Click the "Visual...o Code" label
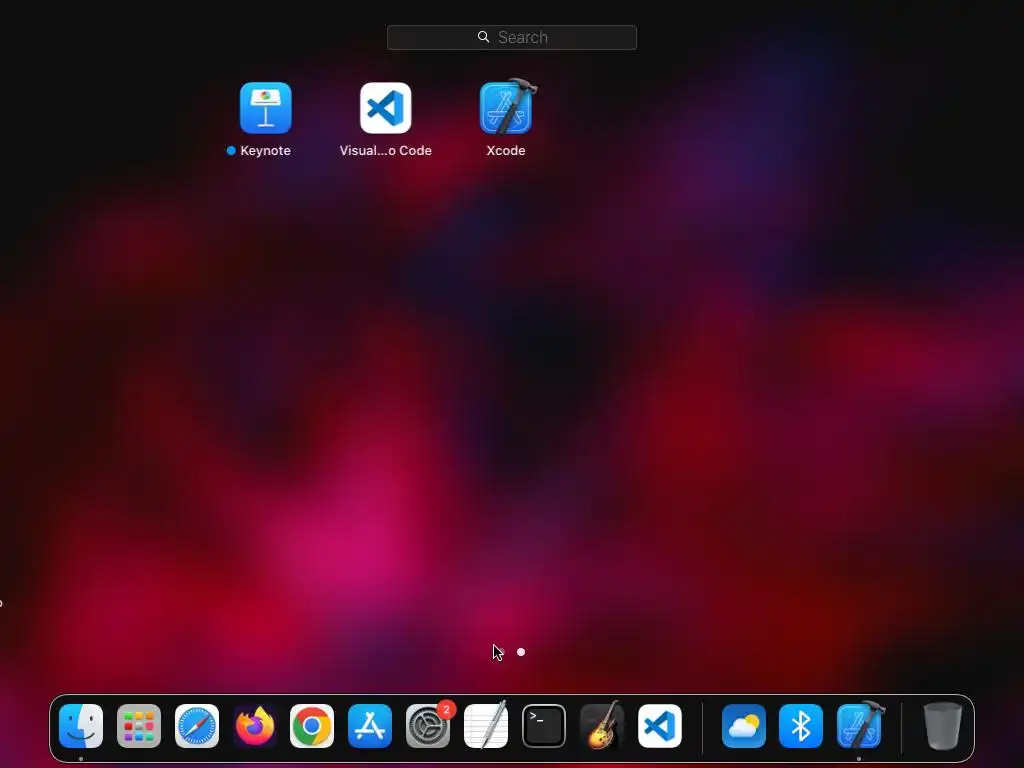The width and height of the screenshot is (1024, 768). click(x=385, y=150)
